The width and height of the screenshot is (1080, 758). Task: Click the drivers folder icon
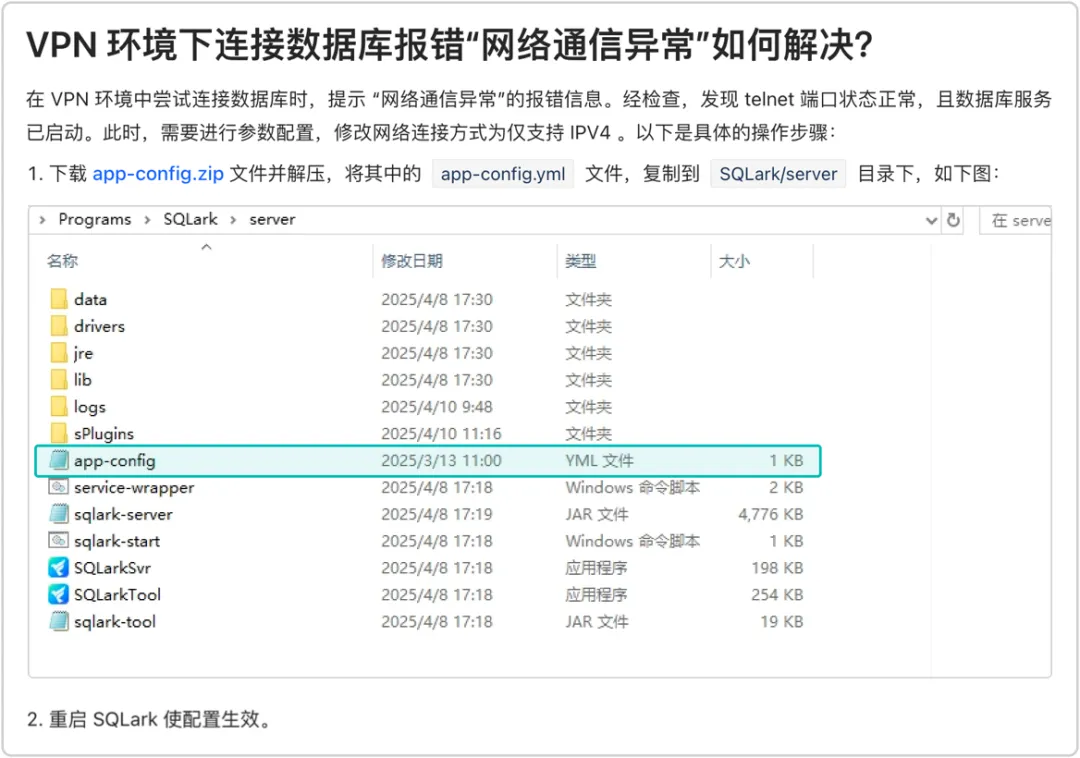(59, 326)
